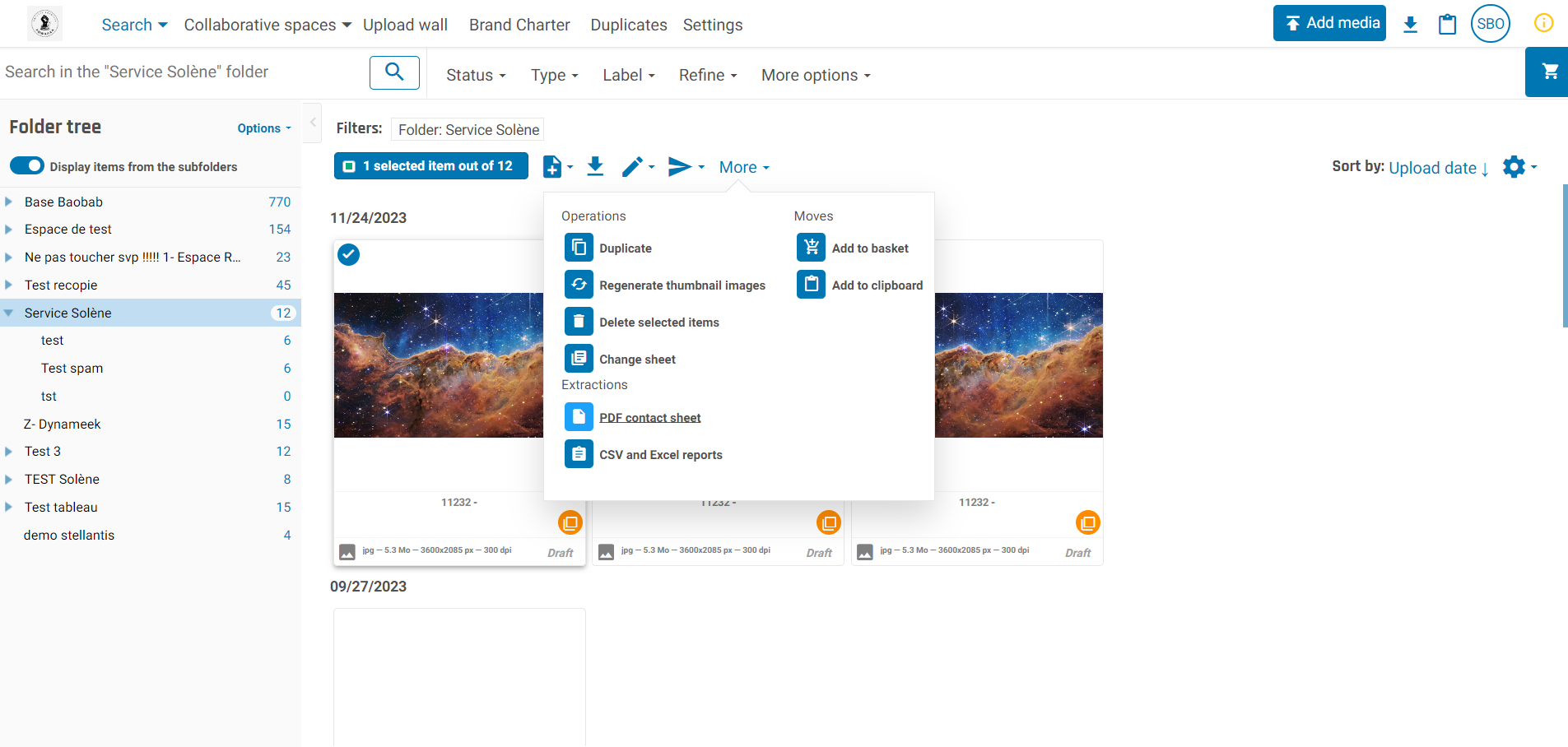The image size is (1568, 747).
Task: Click the search magnifier icon
Action: point(394,72)
